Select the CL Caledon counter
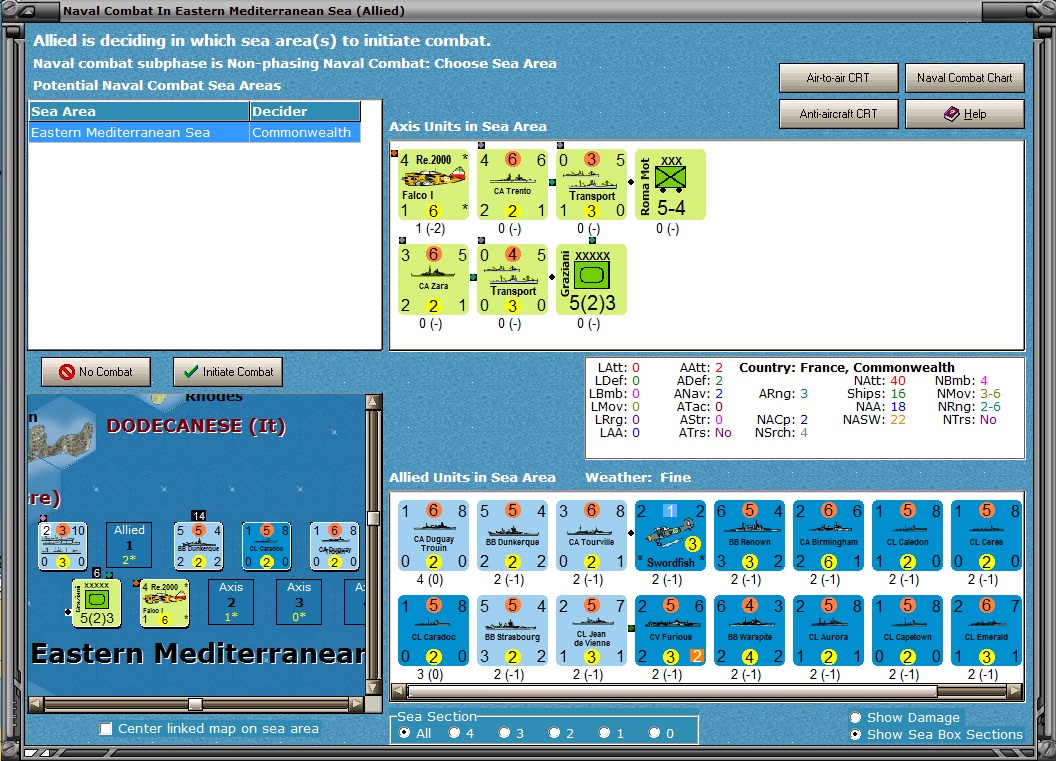This screenshot has width=1056, height=761. click(907, 535)
